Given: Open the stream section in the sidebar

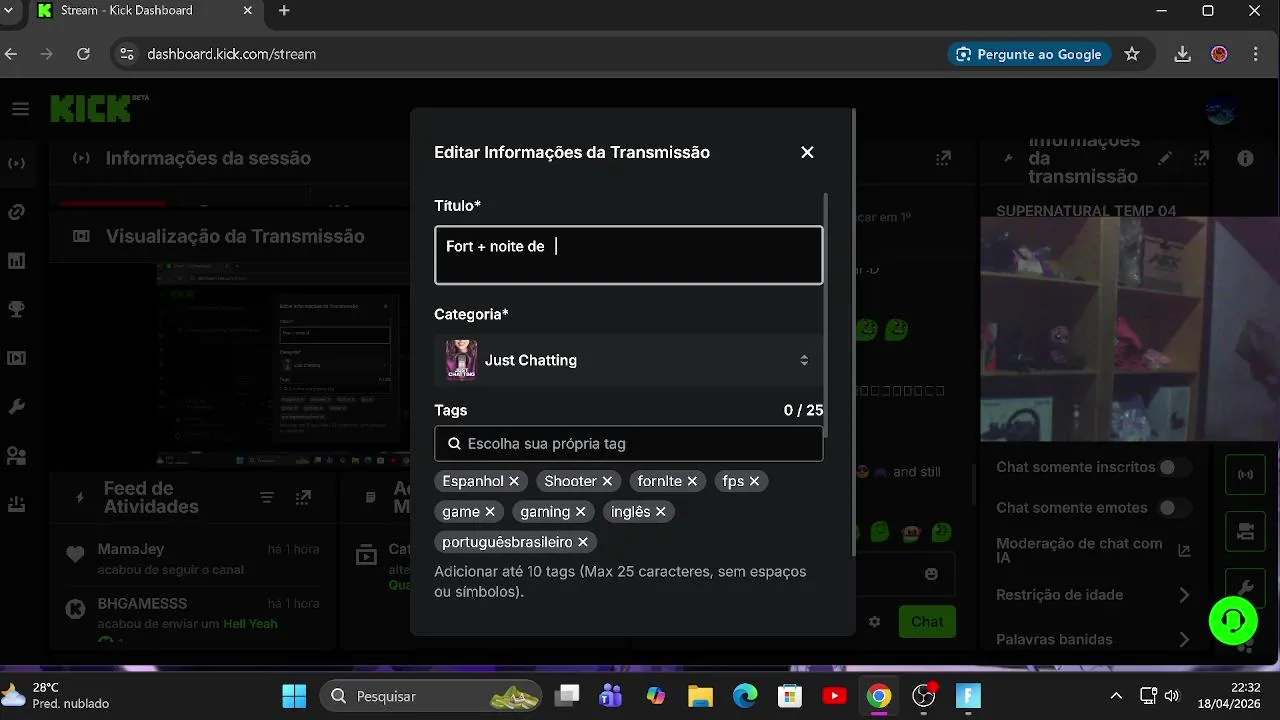Looking at the screenshot, I should pos(16,162).
